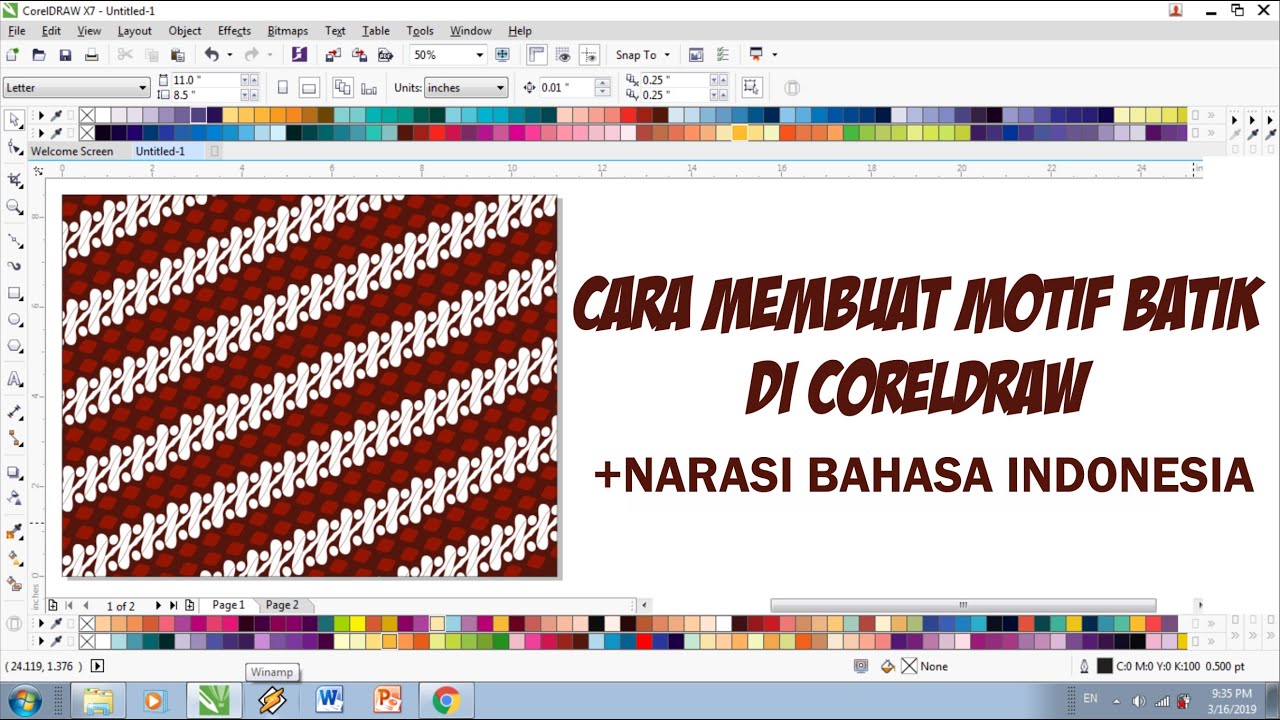Click the Open folder icon in the toolbar
This screenshot has width=1280, height=720.
click(39, 55)
